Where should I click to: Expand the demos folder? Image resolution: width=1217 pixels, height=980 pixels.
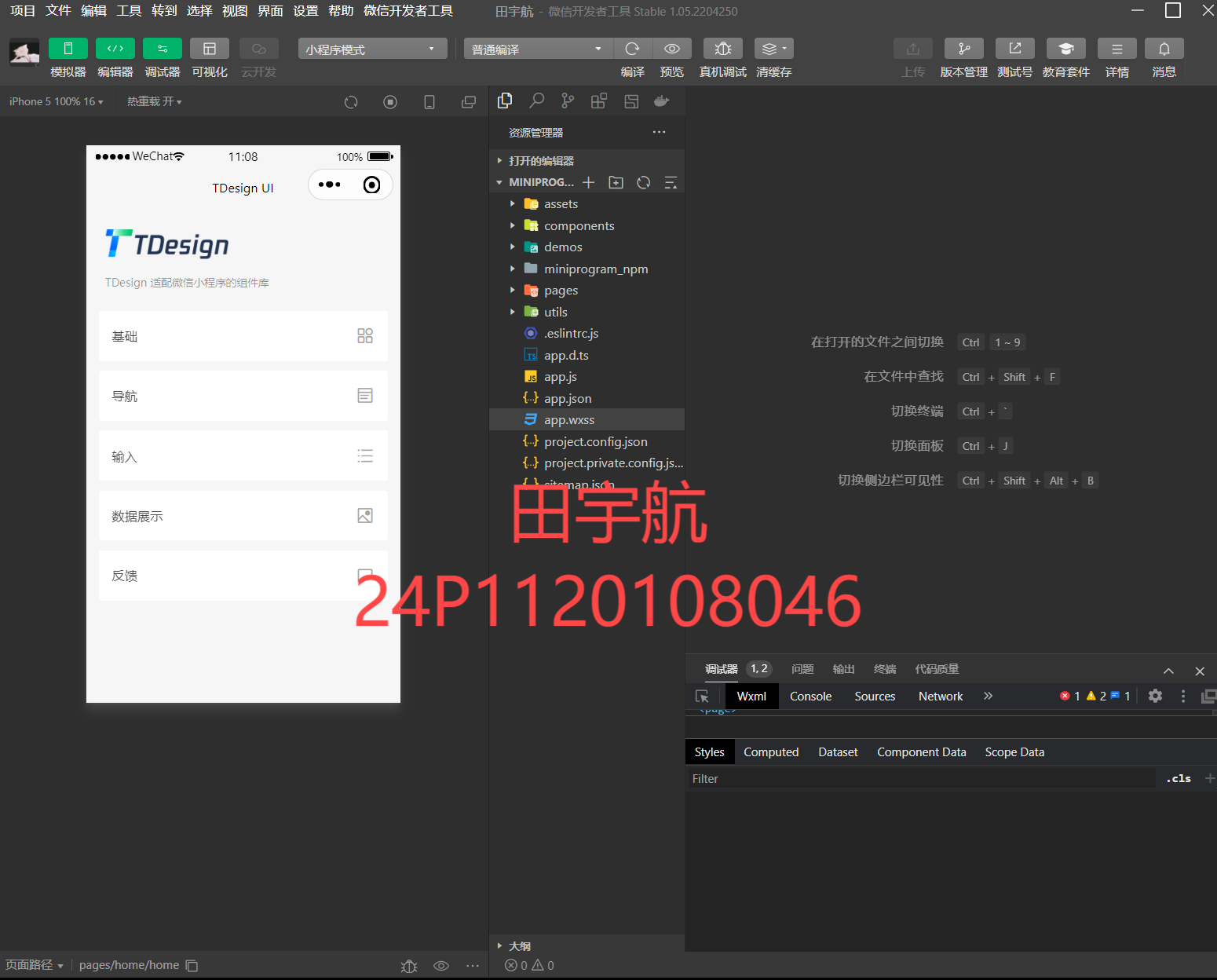(x=587, y=247)
